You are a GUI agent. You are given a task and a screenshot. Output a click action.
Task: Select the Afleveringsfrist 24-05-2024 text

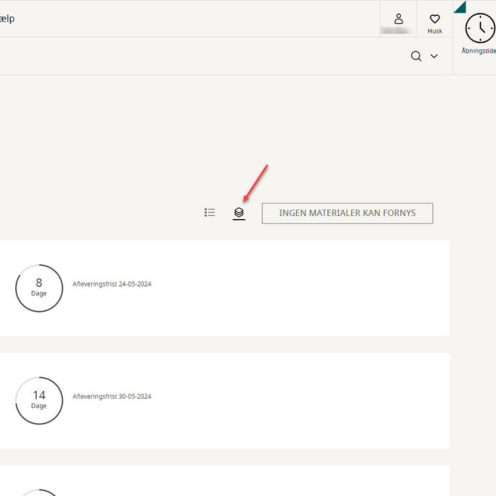click(112, 284)
